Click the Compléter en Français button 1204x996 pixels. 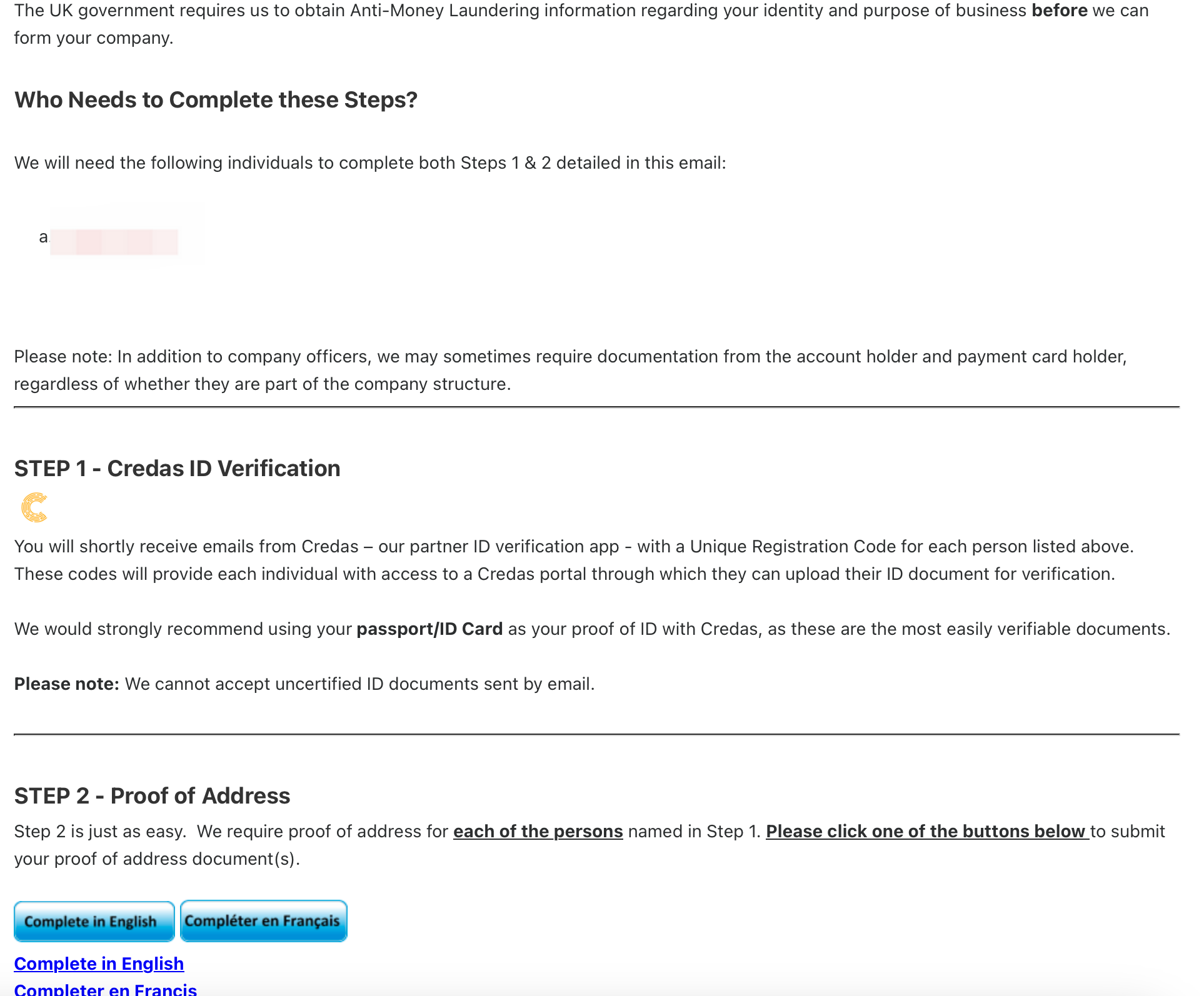(263, 921)
